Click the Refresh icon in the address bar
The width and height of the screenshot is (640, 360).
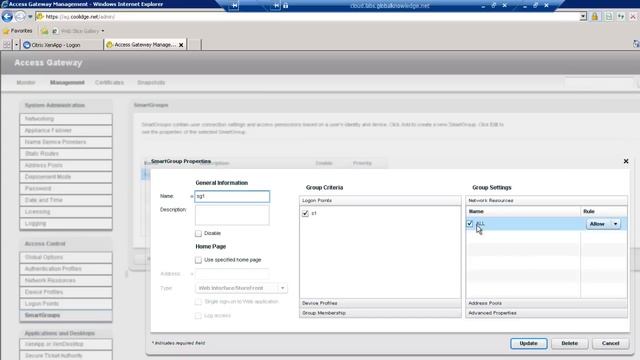621,17
